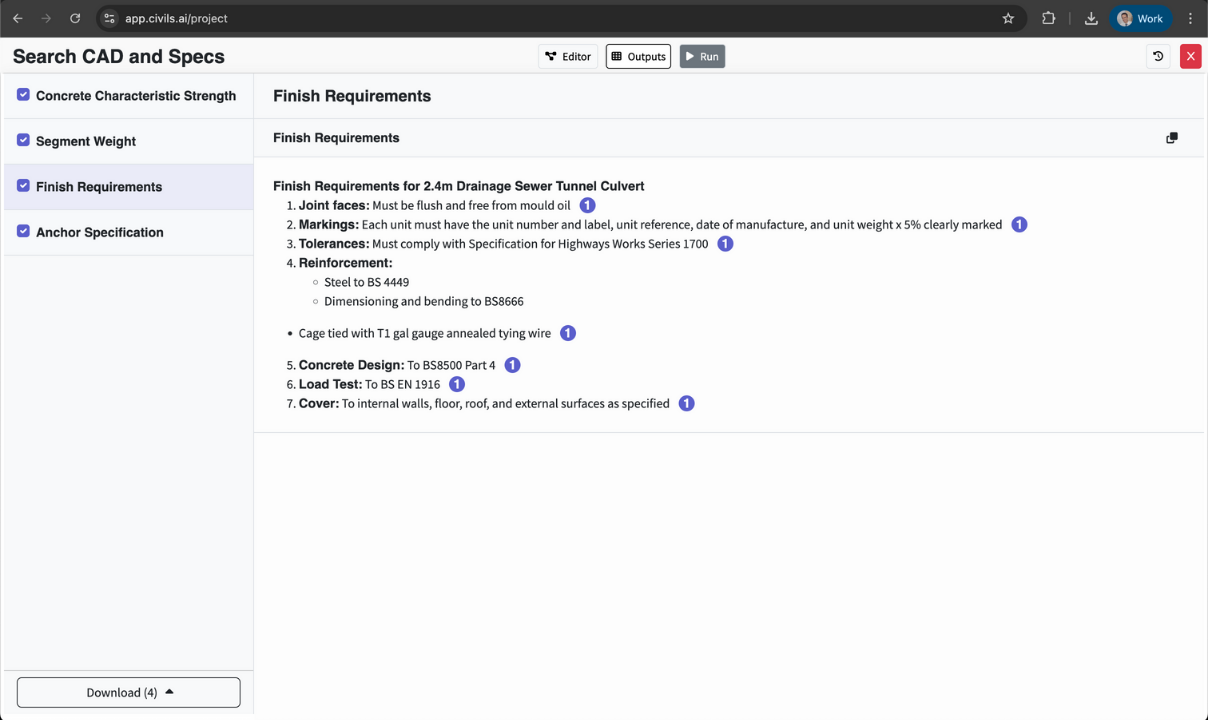Expand the Download (4) dropdown
Screen dimensions: 1208x720
pyautogui.click(x=129, y=692)
